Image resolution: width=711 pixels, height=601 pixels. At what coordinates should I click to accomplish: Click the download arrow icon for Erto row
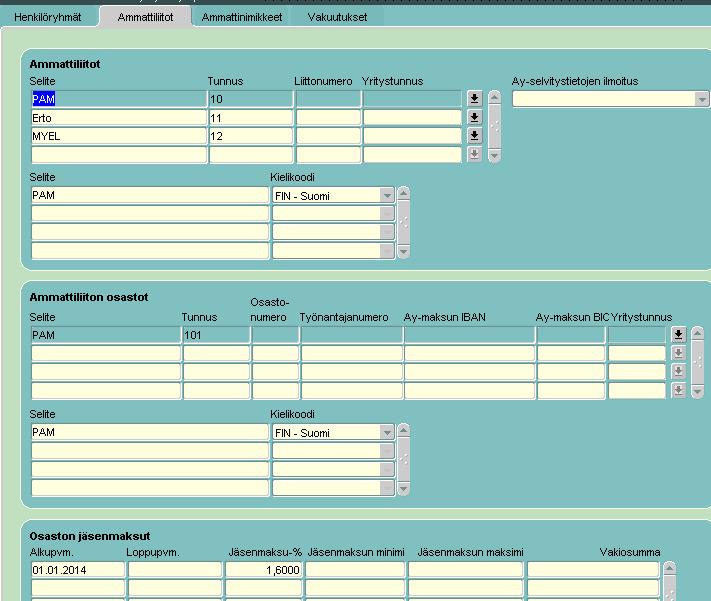(474, 117)
